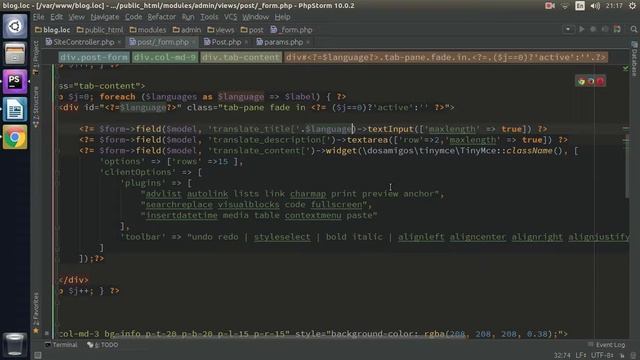Viewport: 640px width, 360px height.
Task: Open the Navigate menu
Action: (x=105, y=17)
